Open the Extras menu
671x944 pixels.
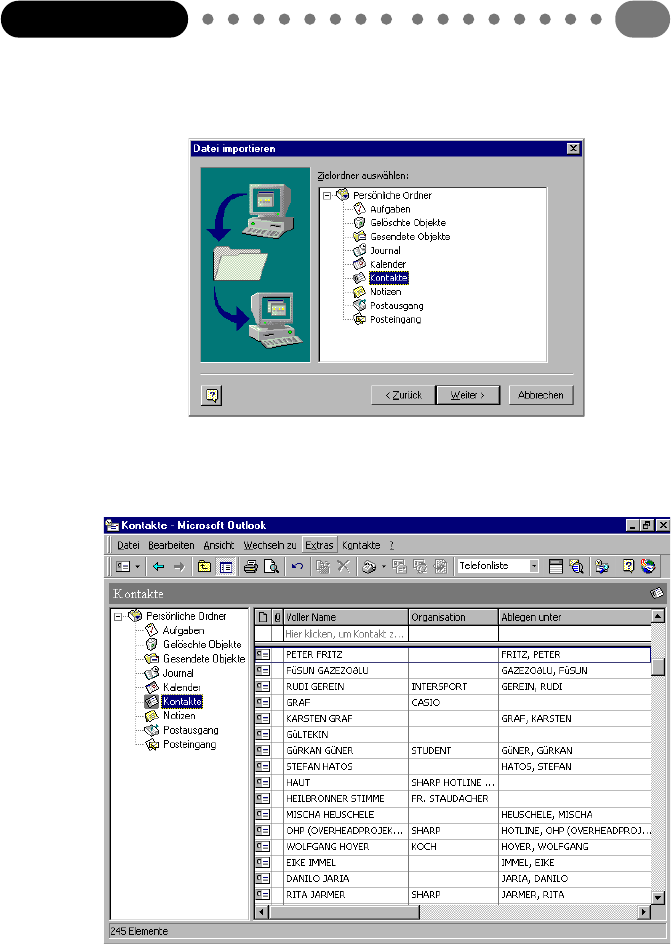[319, 545]
